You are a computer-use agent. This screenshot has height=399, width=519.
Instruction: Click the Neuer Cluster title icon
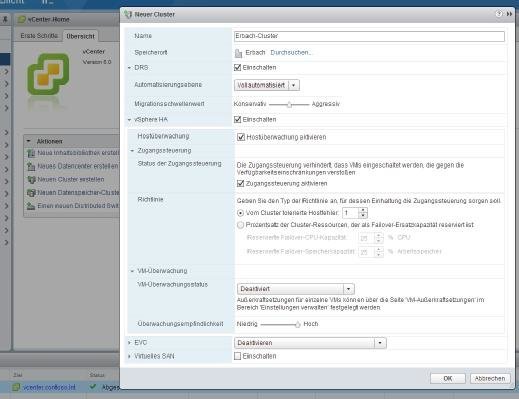pyautogui.click(x=128, y=14)
